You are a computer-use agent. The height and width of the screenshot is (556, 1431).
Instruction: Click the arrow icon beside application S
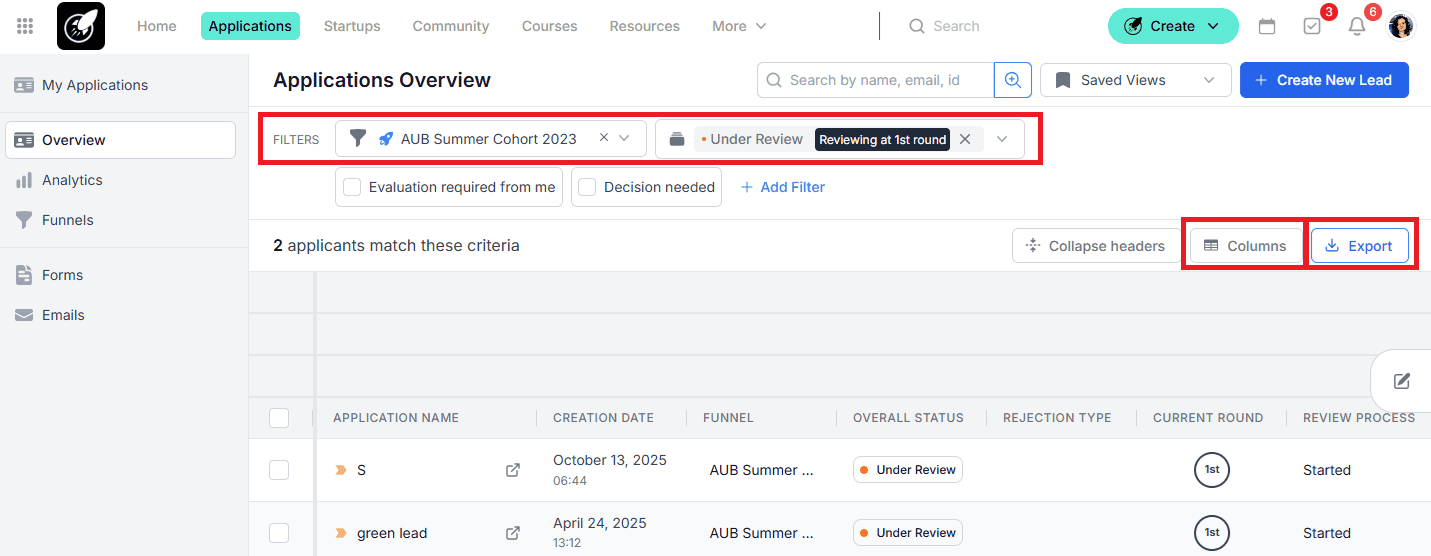(x=341, y=470)
